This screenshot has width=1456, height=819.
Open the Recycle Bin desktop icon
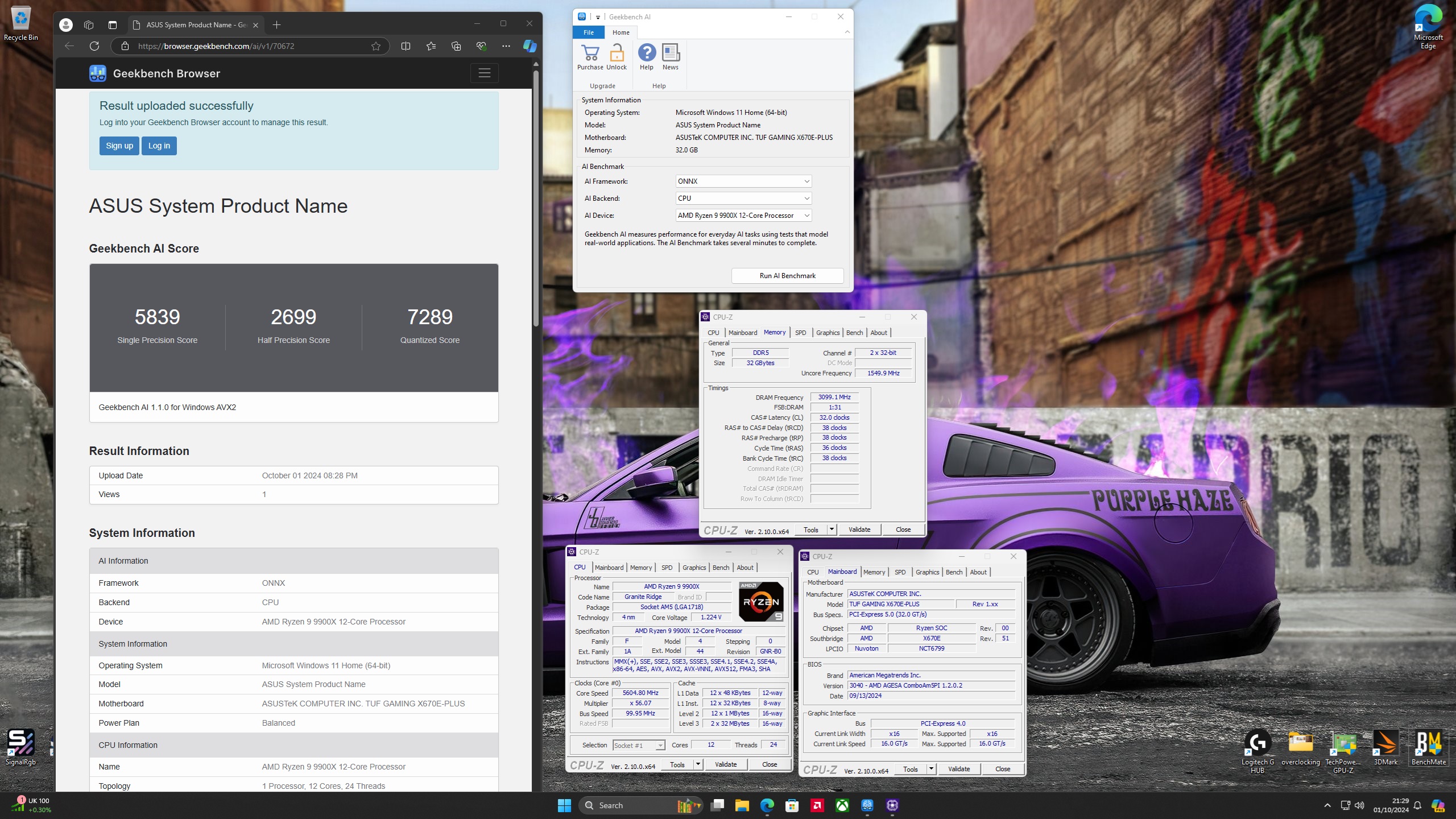[21, 23]
